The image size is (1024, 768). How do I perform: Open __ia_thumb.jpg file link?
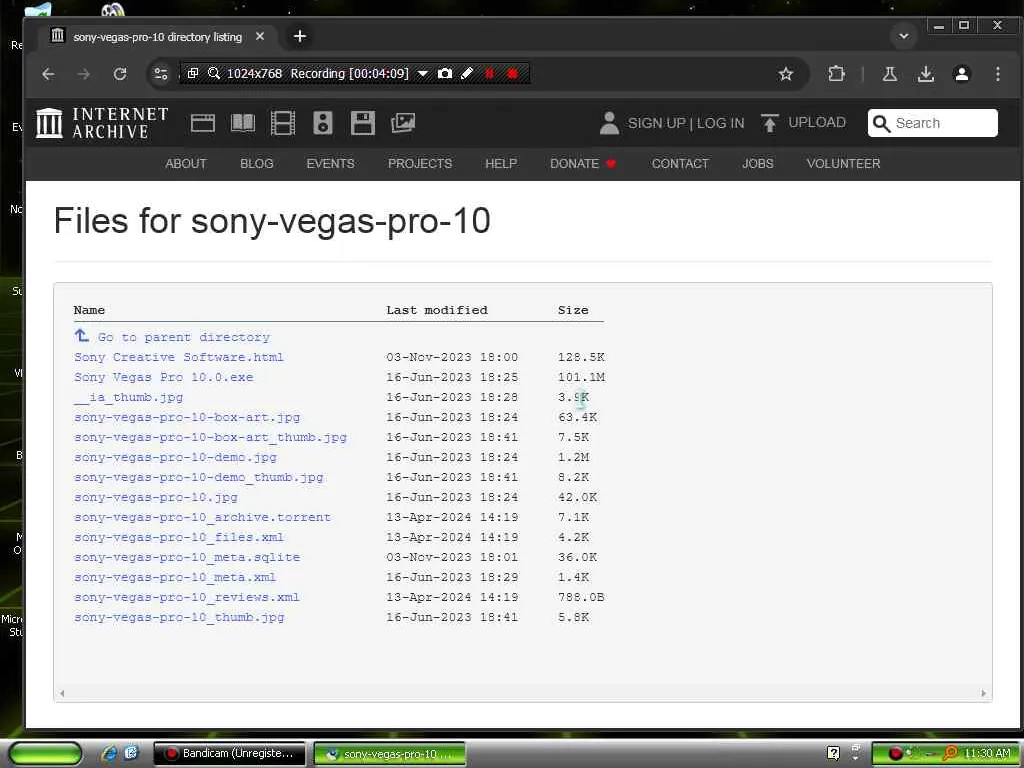coord(129,397)
